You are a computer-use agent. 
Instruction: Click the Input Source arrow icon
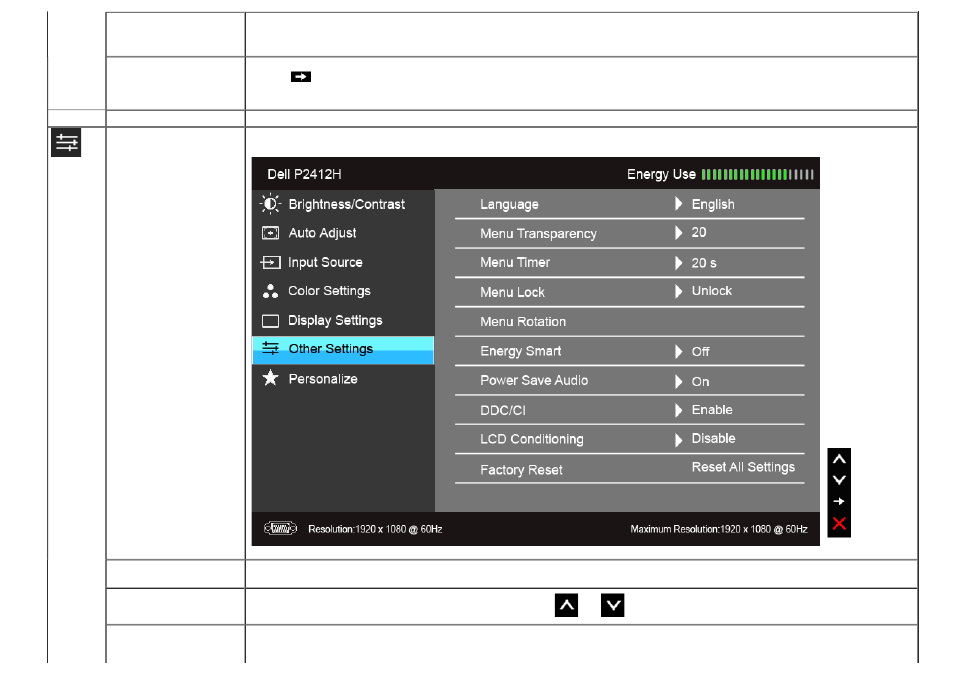point(270,262)
